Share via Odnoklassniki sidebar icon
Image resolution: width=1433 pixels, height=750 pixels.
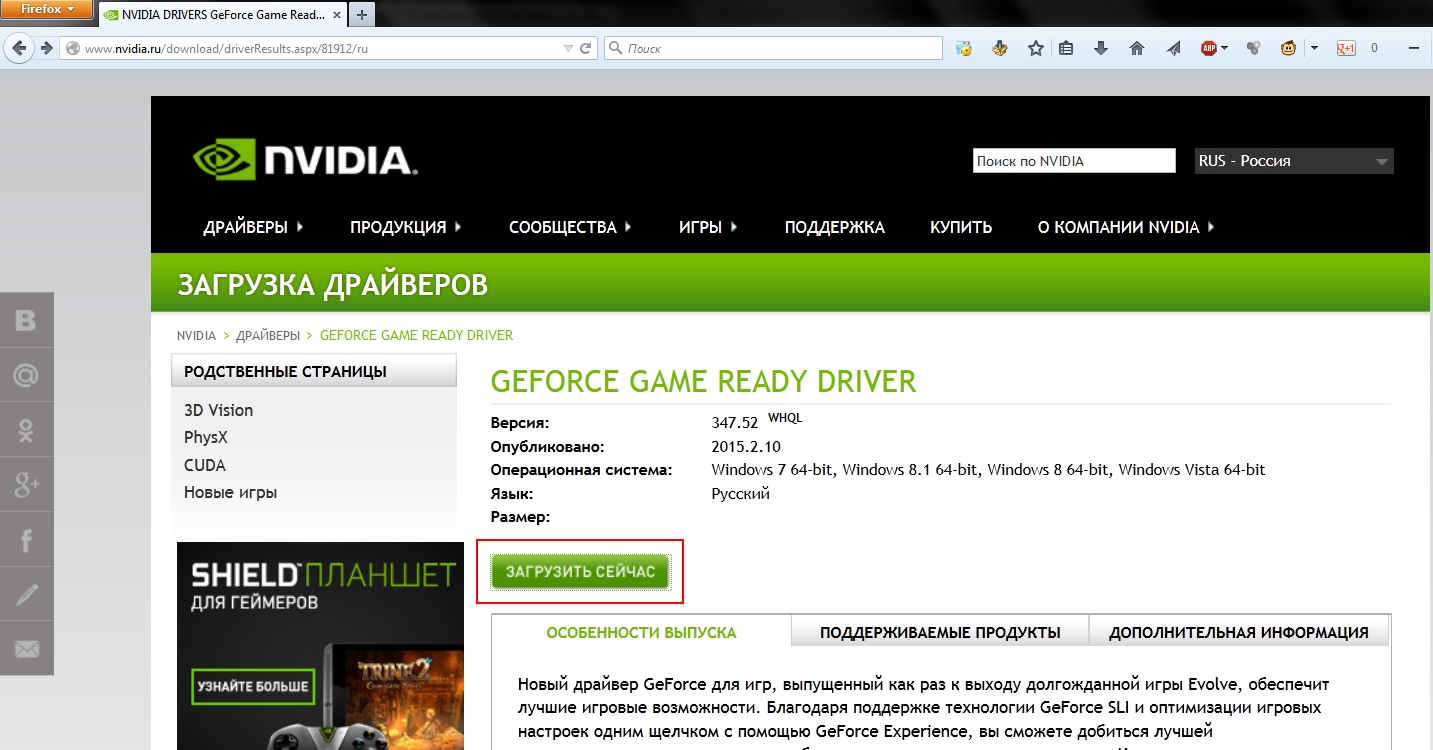click(x=27, y=430)
